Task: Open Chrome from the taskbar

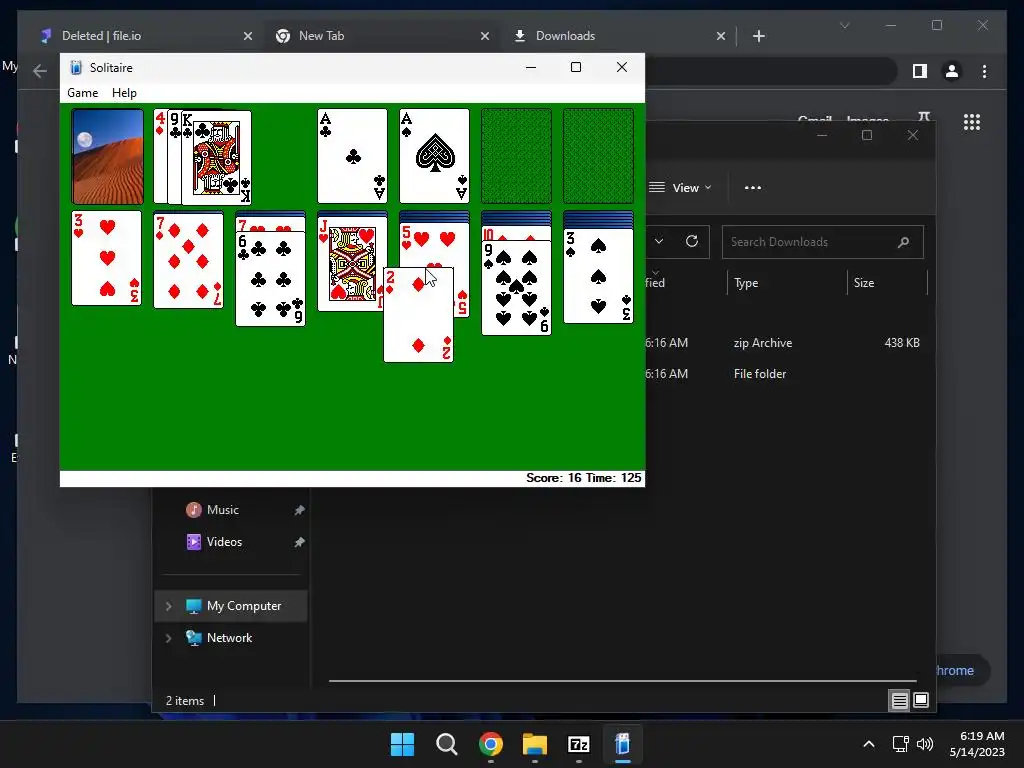Action: coord(490,744)
